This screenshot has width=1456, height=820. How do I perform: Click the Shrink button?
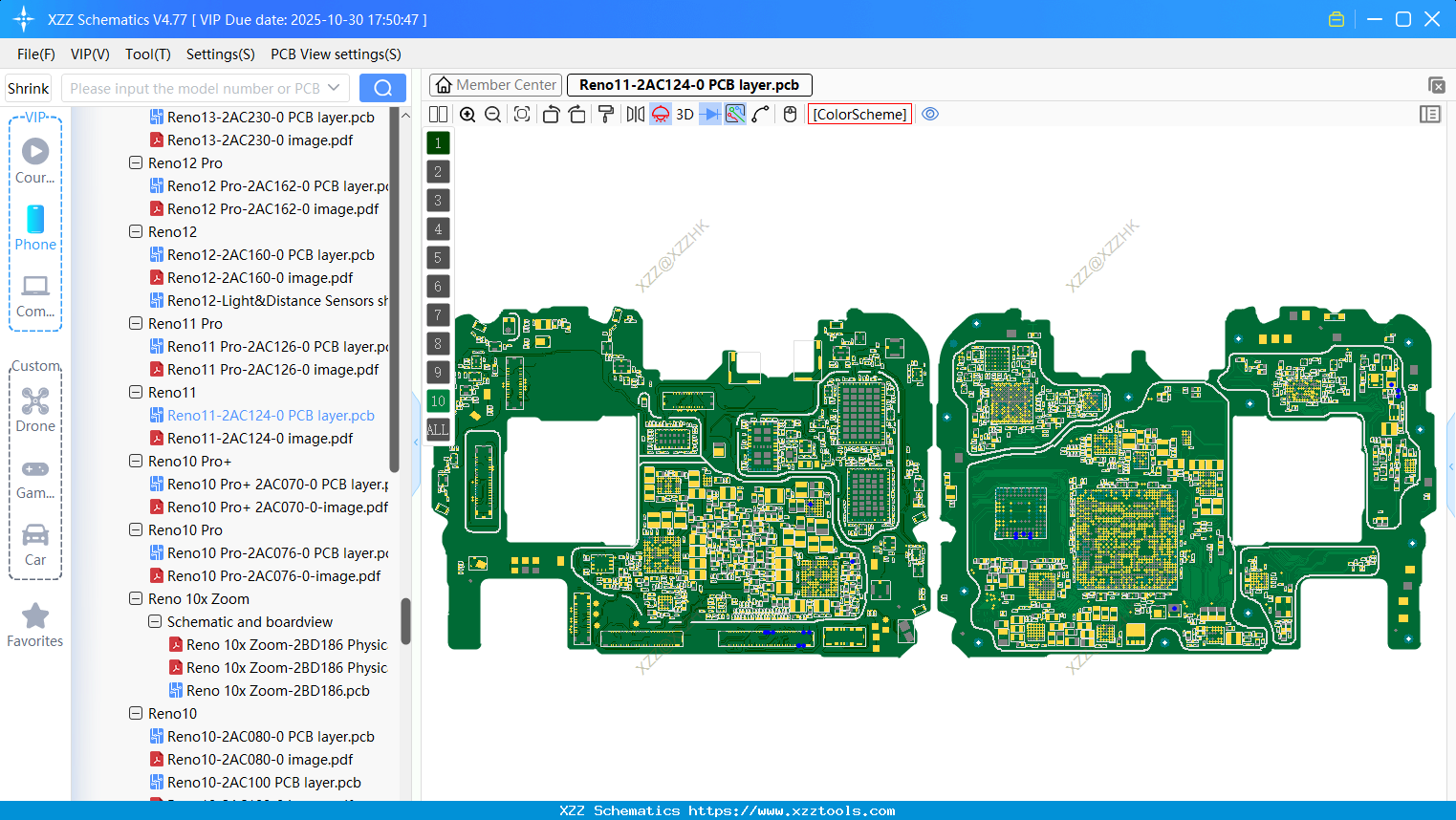(29, 88)
